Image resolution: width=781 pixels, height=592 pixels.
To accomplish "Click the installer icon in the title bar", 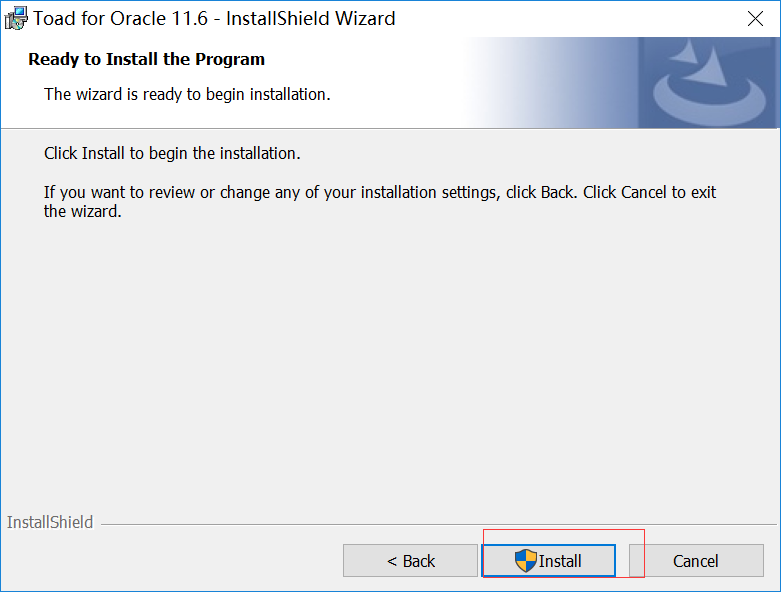I will (16, 18).
